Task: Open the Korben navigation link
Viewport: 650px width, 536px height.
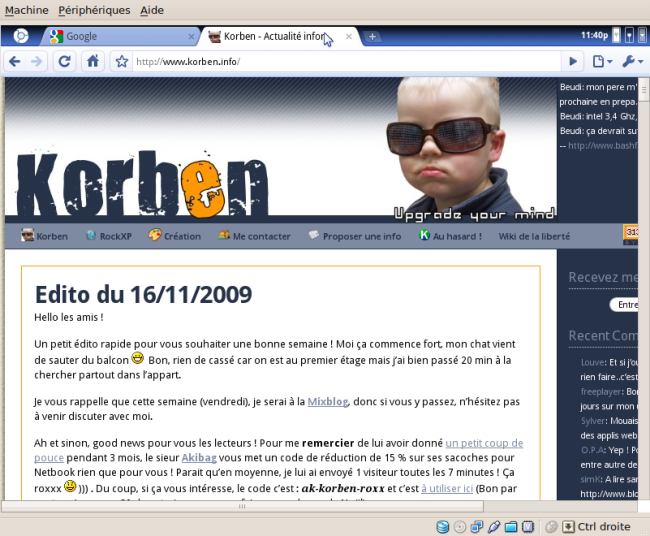Action: pyautogui.click(x=52, y=236)
